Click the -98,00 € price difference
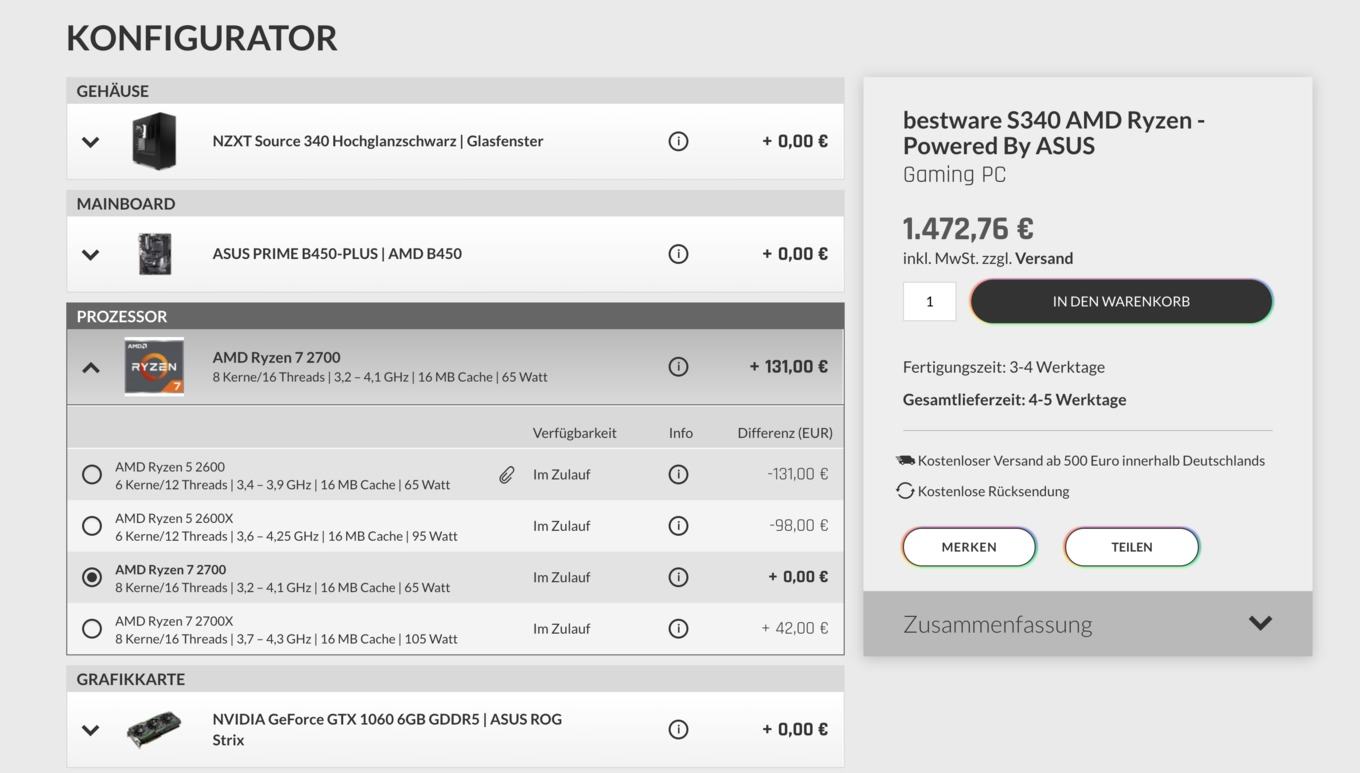The width and height of the screenshot is (1360, 773). 799,526
